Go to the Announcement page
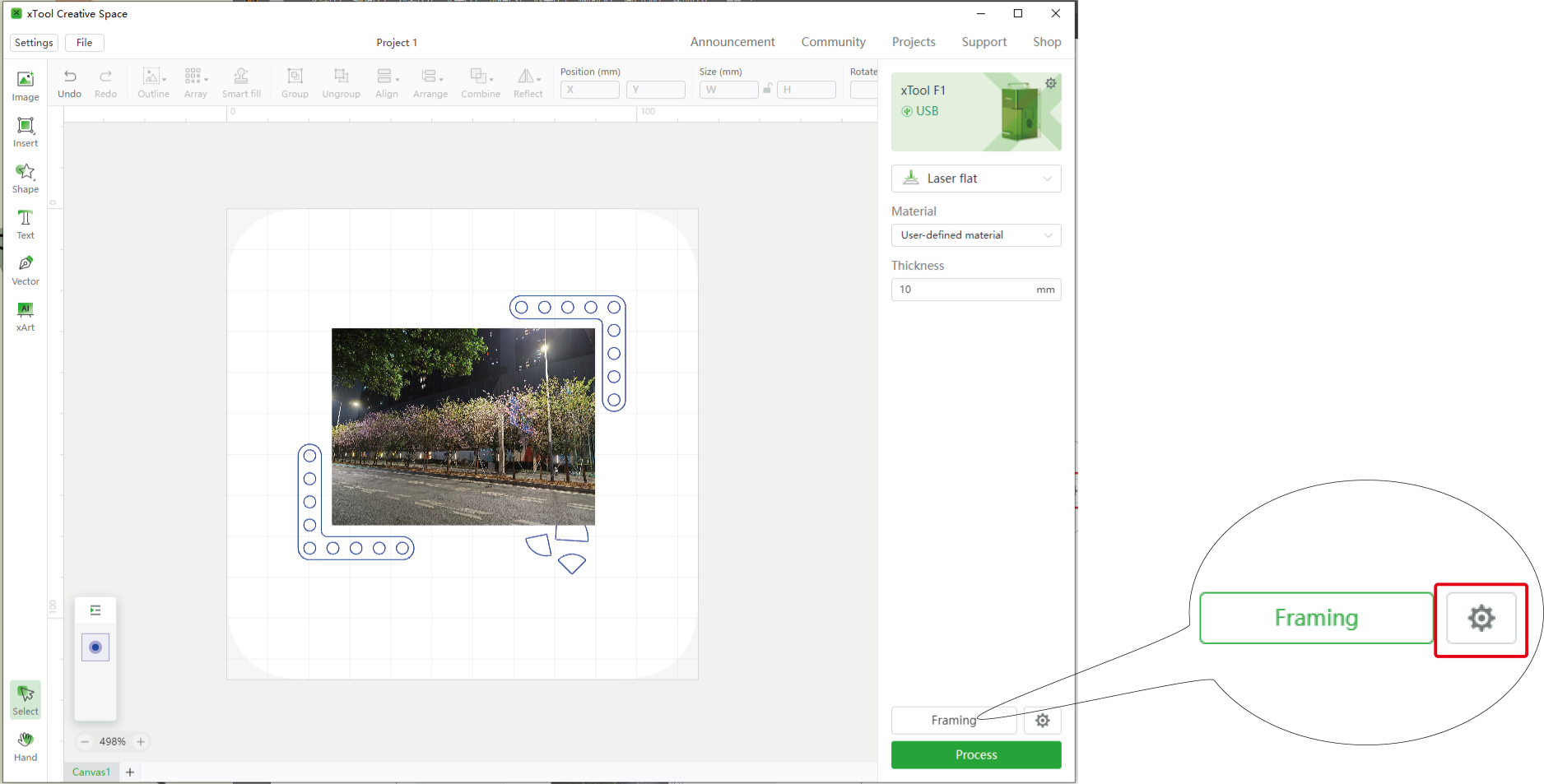This screenshot has width=1544, height=784. [732, 42]
